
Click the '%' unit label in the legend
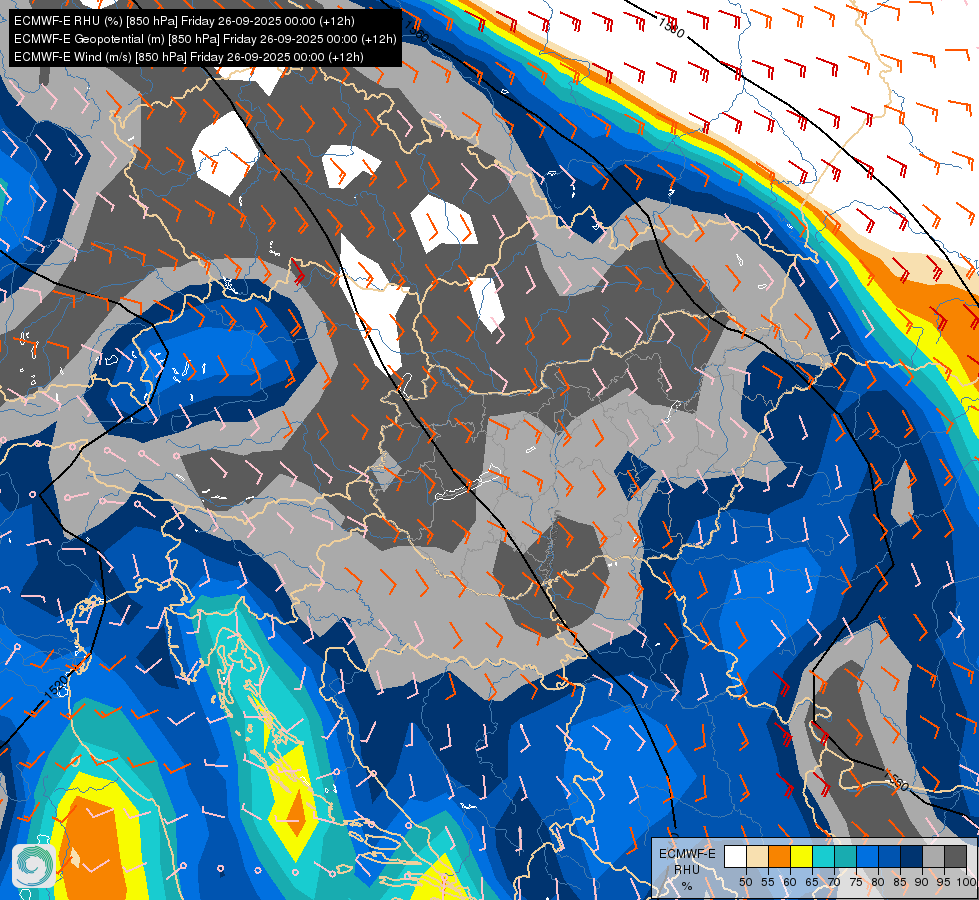[x=687, y=886]
